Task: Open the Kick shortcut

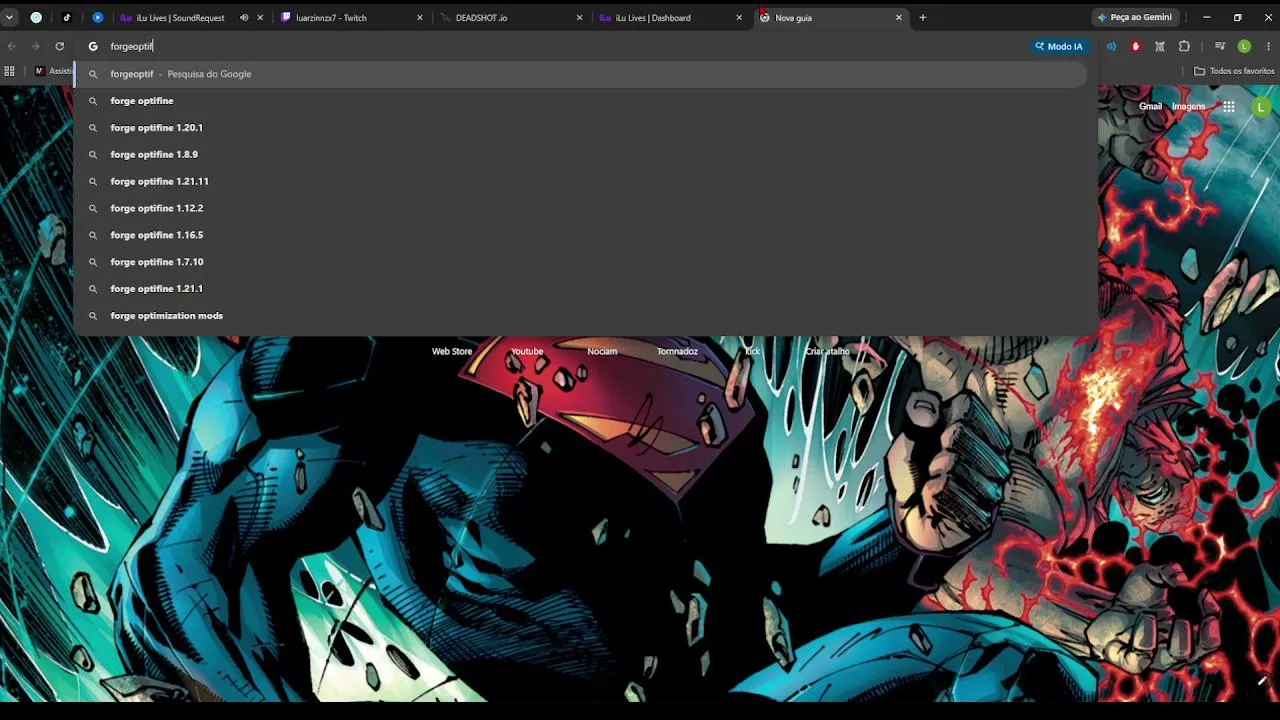Action: pos(752,351)
